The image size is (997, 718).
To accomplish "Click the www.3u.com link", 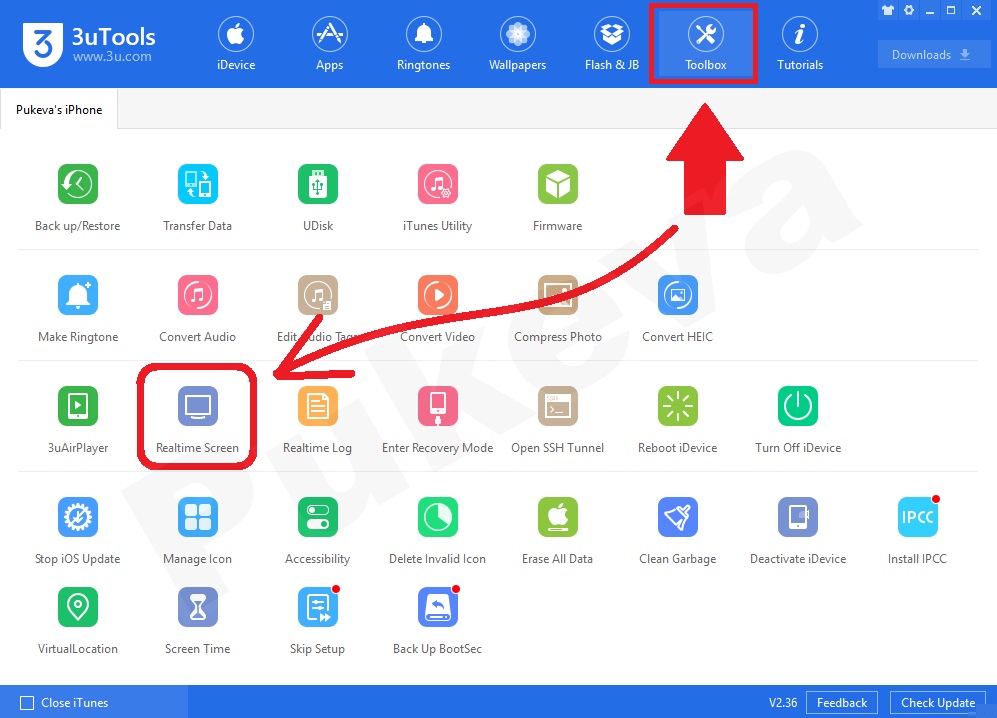I will tap(112, 57).
